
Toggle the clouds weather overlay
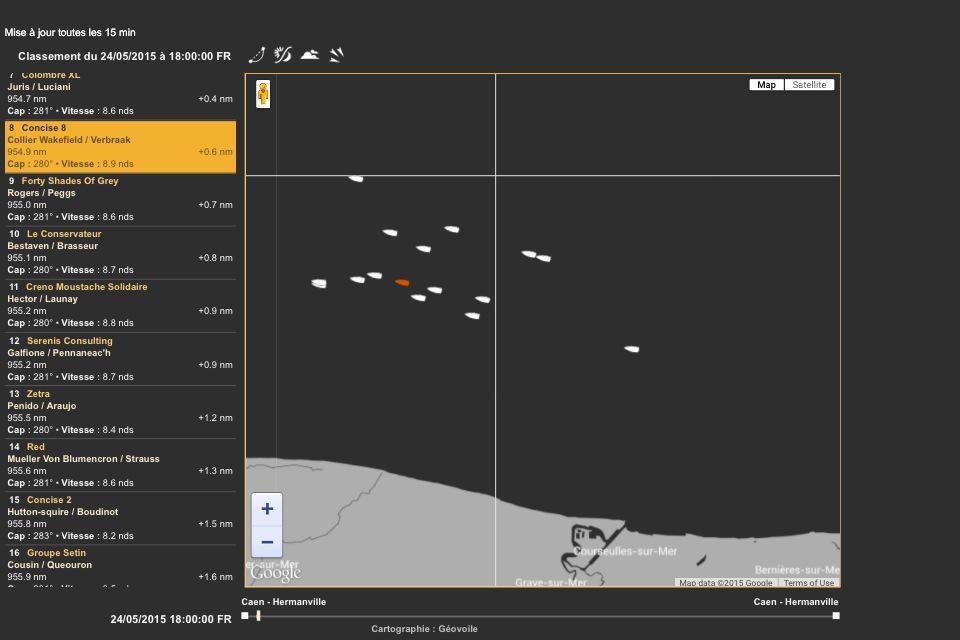click(310, 55)
